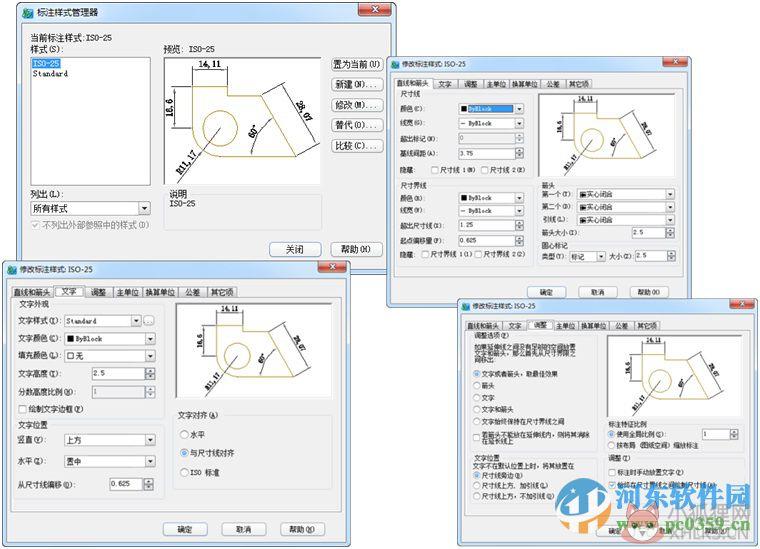This screenshot has height=549, width=760.
Task: Click 修改(M)... button
Action: coord(357,105)
